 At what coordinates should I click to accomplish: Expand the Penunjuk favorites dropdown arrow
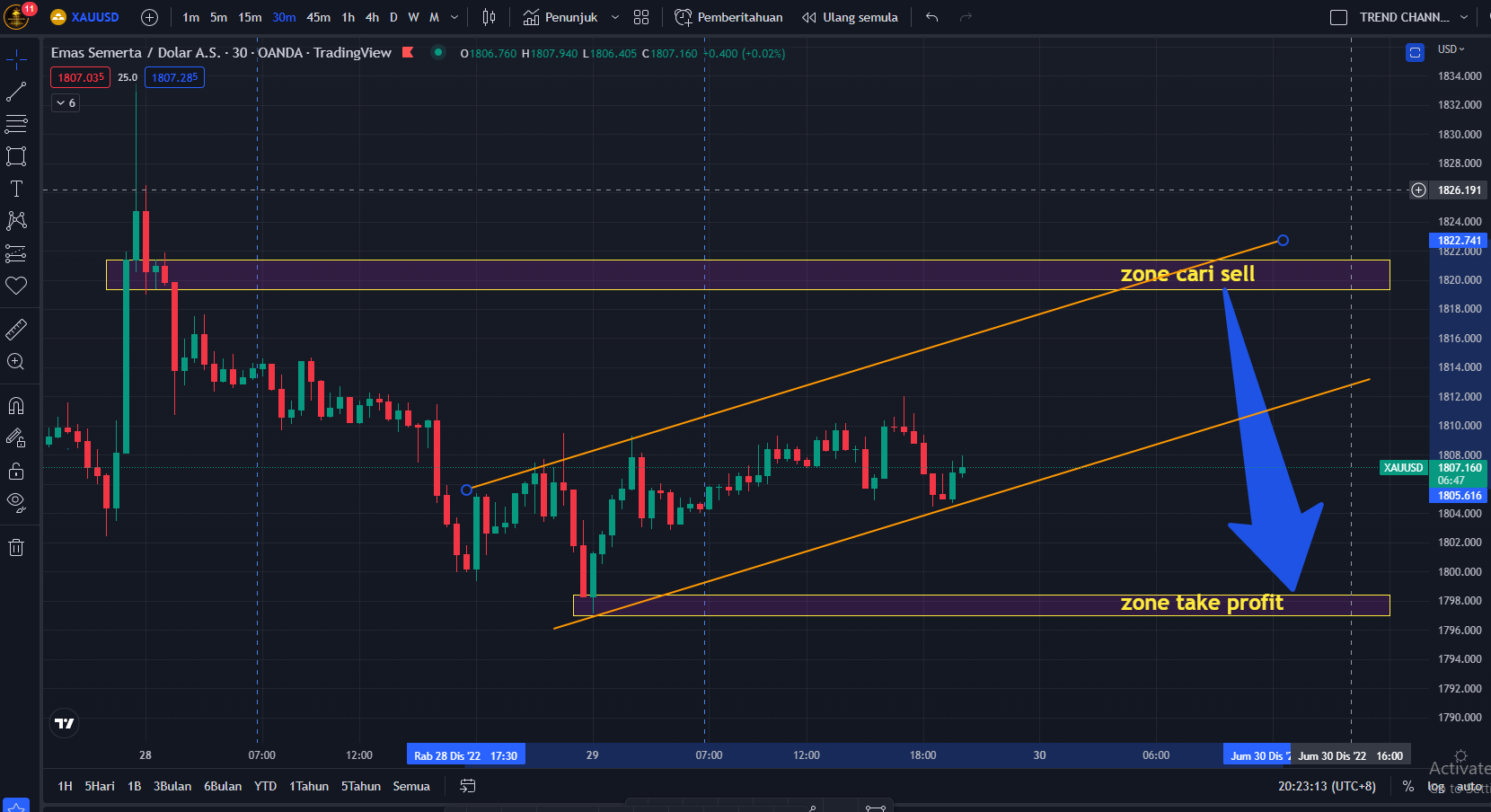[x=615, y=17]
